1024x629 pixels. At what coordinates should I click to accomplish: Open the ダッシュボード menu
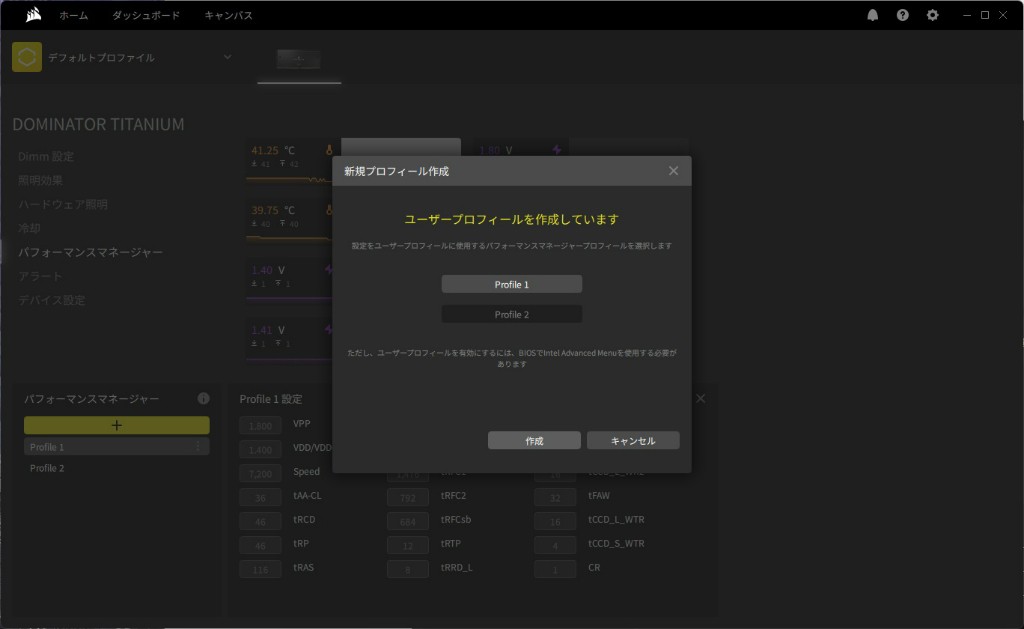pos(146,16)
